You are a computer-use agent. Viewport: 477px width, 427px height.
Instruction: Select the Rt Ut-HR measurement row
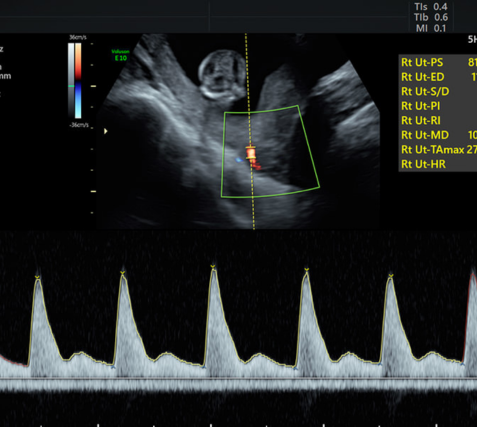[438, 164]
